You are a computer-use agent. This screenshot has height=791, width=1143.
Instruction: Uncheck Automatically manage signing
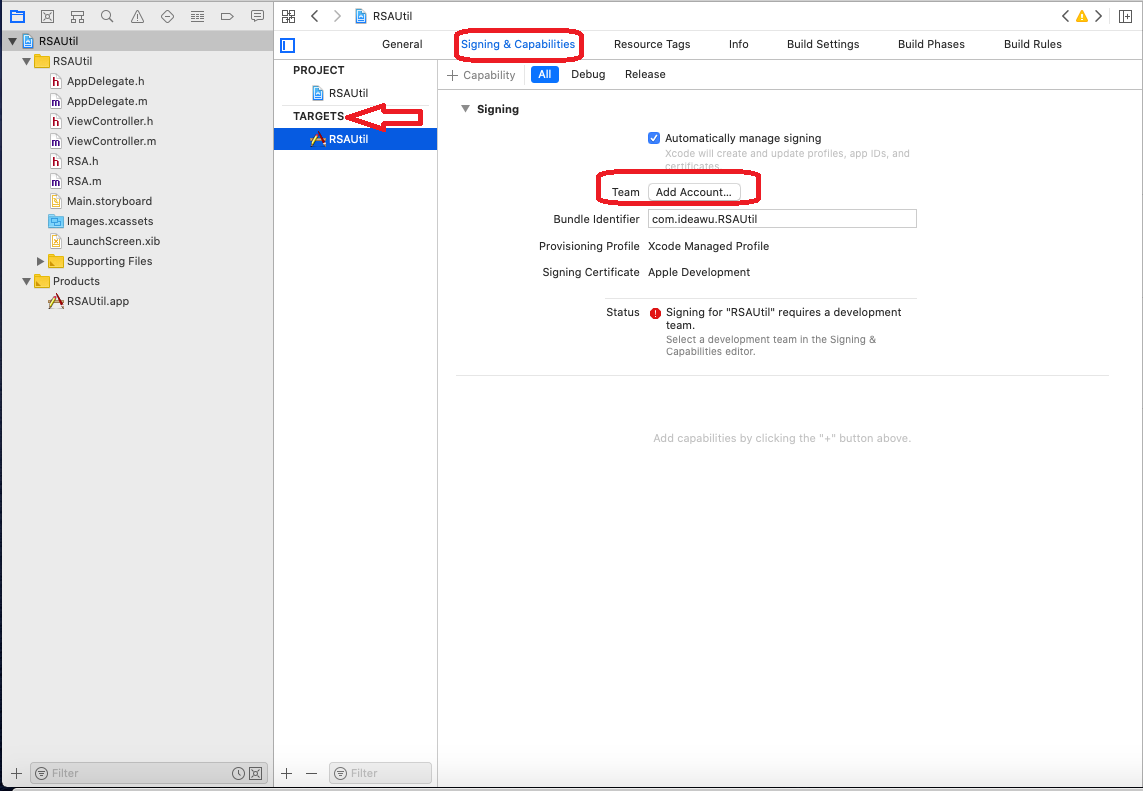(654, 138)
